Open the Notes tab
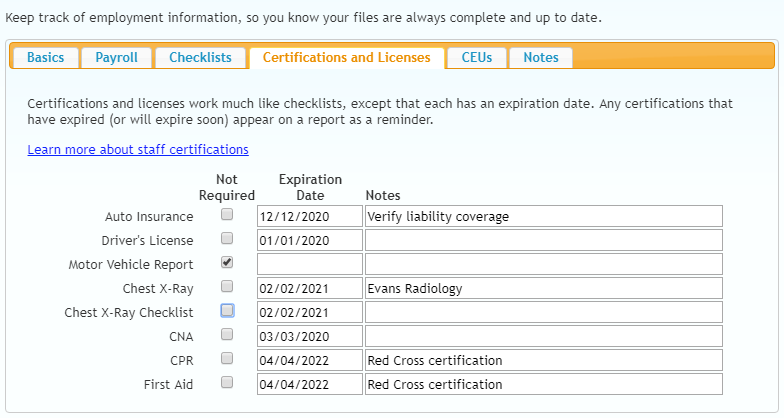784x418 pixels. click(x=541, y=58)
